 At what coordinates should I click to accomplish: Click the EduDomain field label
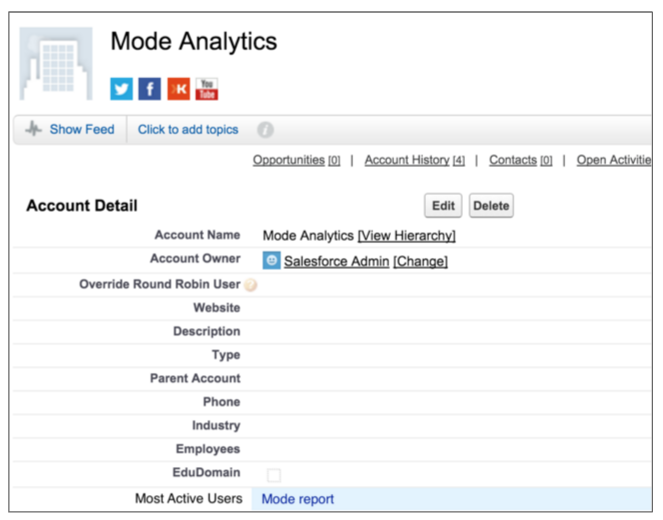pyautogui.click(x=206, y=473)
